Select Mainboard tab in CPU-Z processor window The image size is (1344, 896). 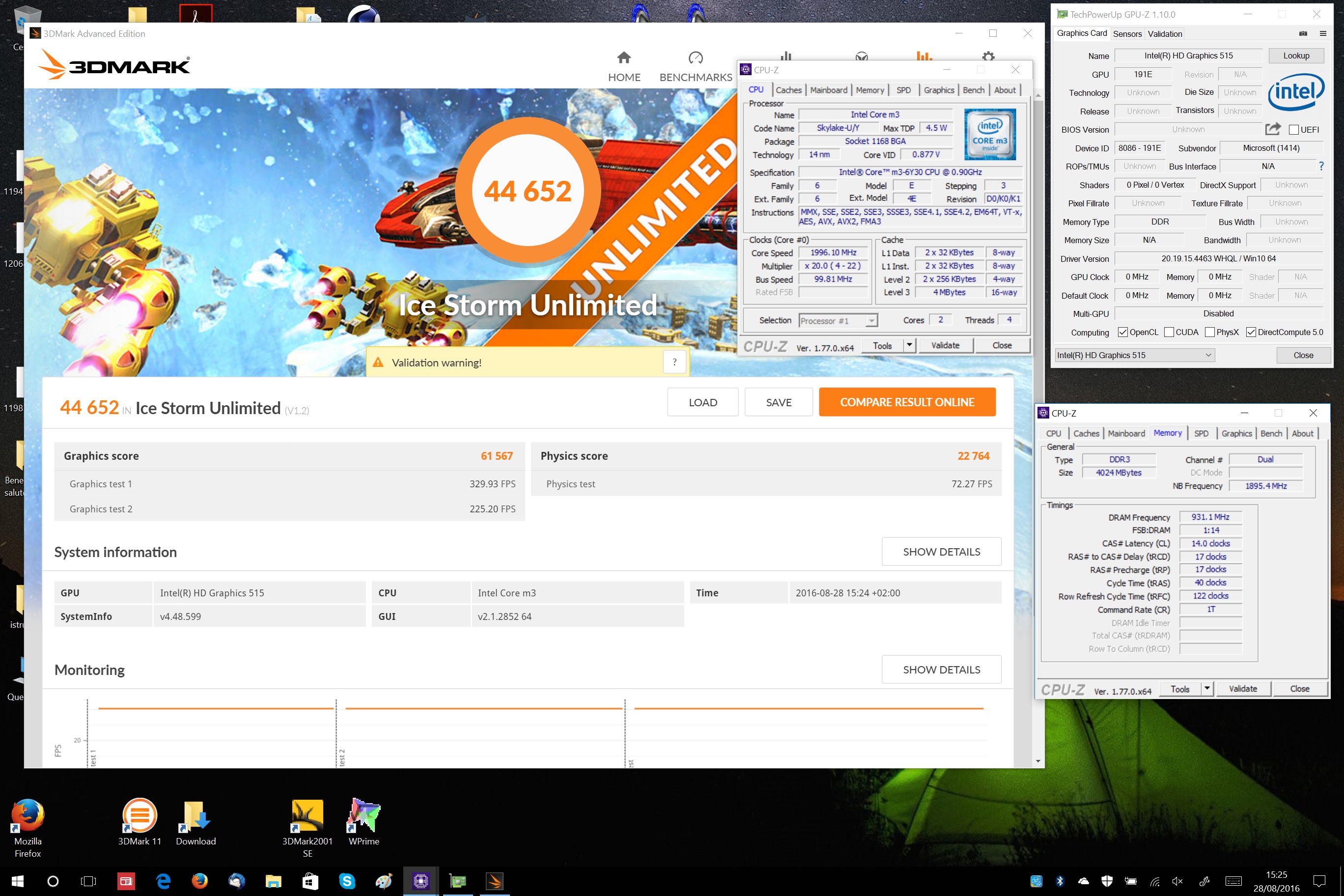click(829, 90)
